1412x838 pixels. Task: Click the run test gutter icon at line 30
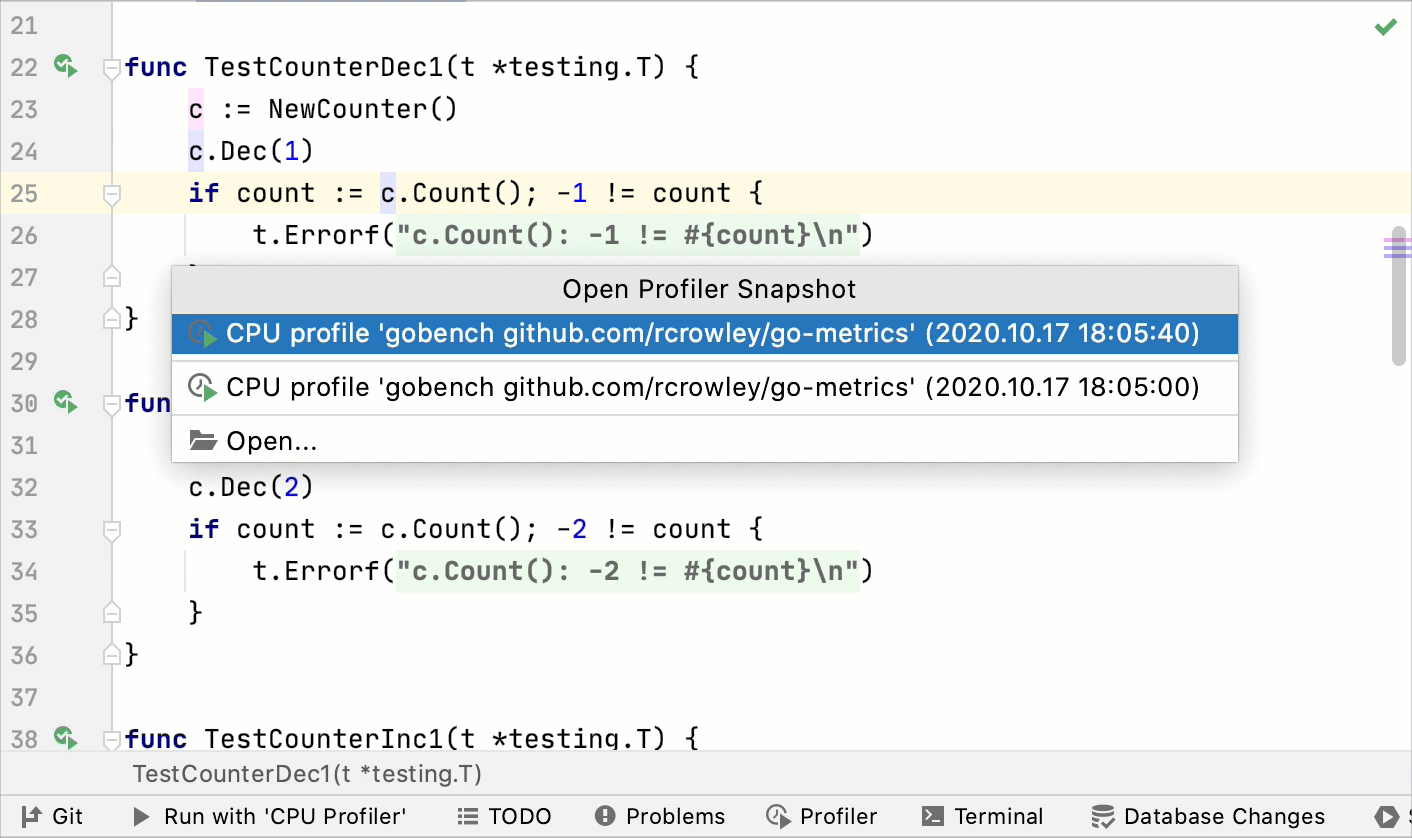pos(66,403)
